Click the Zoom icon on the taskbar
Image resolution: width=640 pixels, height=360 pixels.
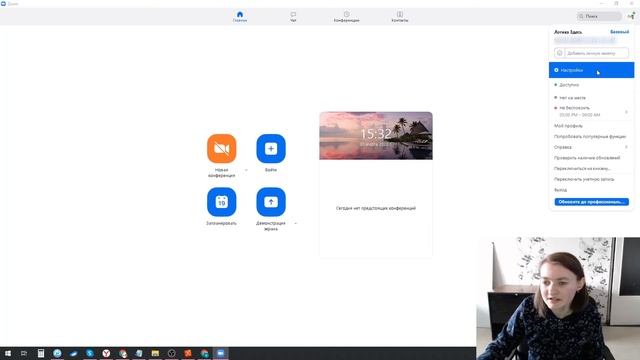[220, 353]
